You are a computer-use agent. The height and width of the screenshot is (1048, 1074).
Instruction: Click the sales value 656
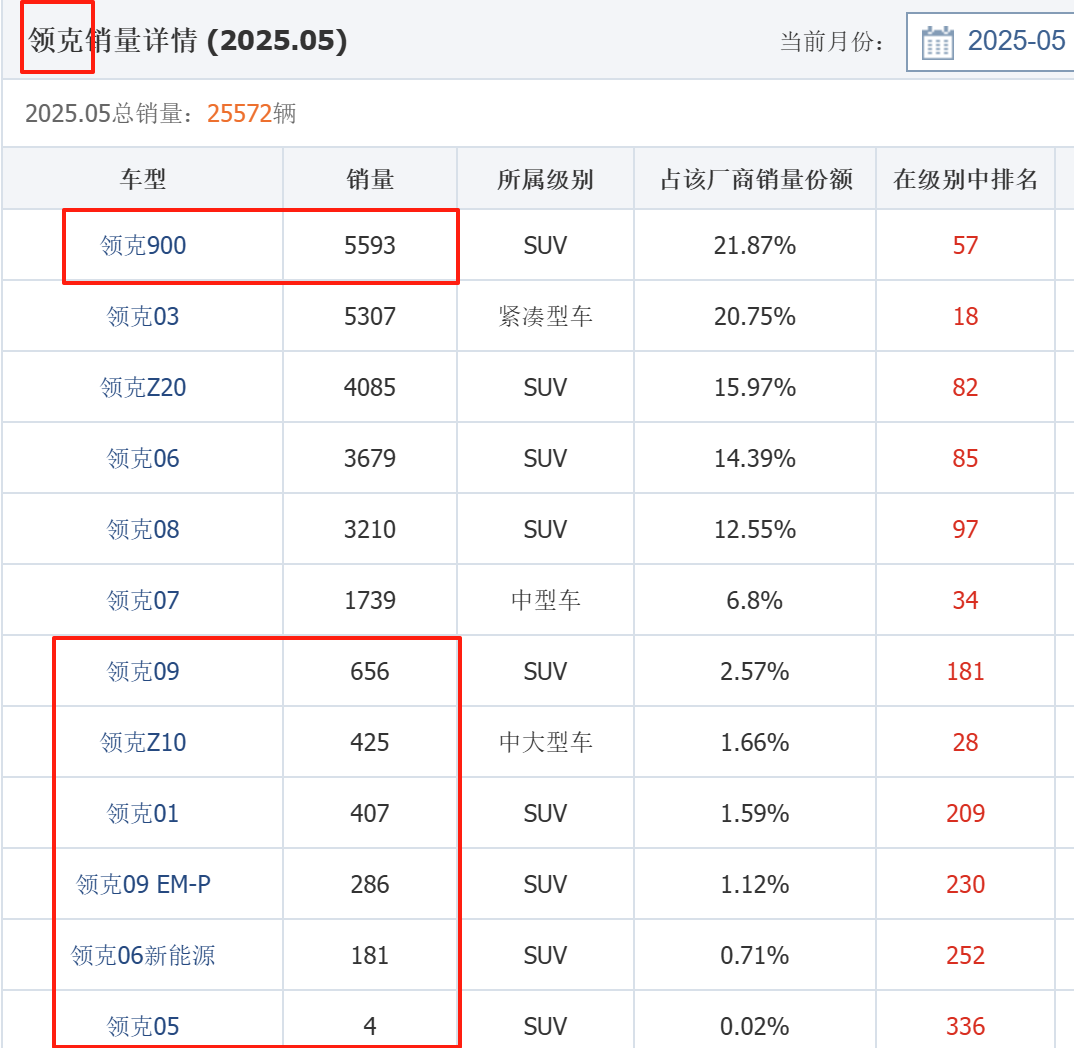pos(370,671)
